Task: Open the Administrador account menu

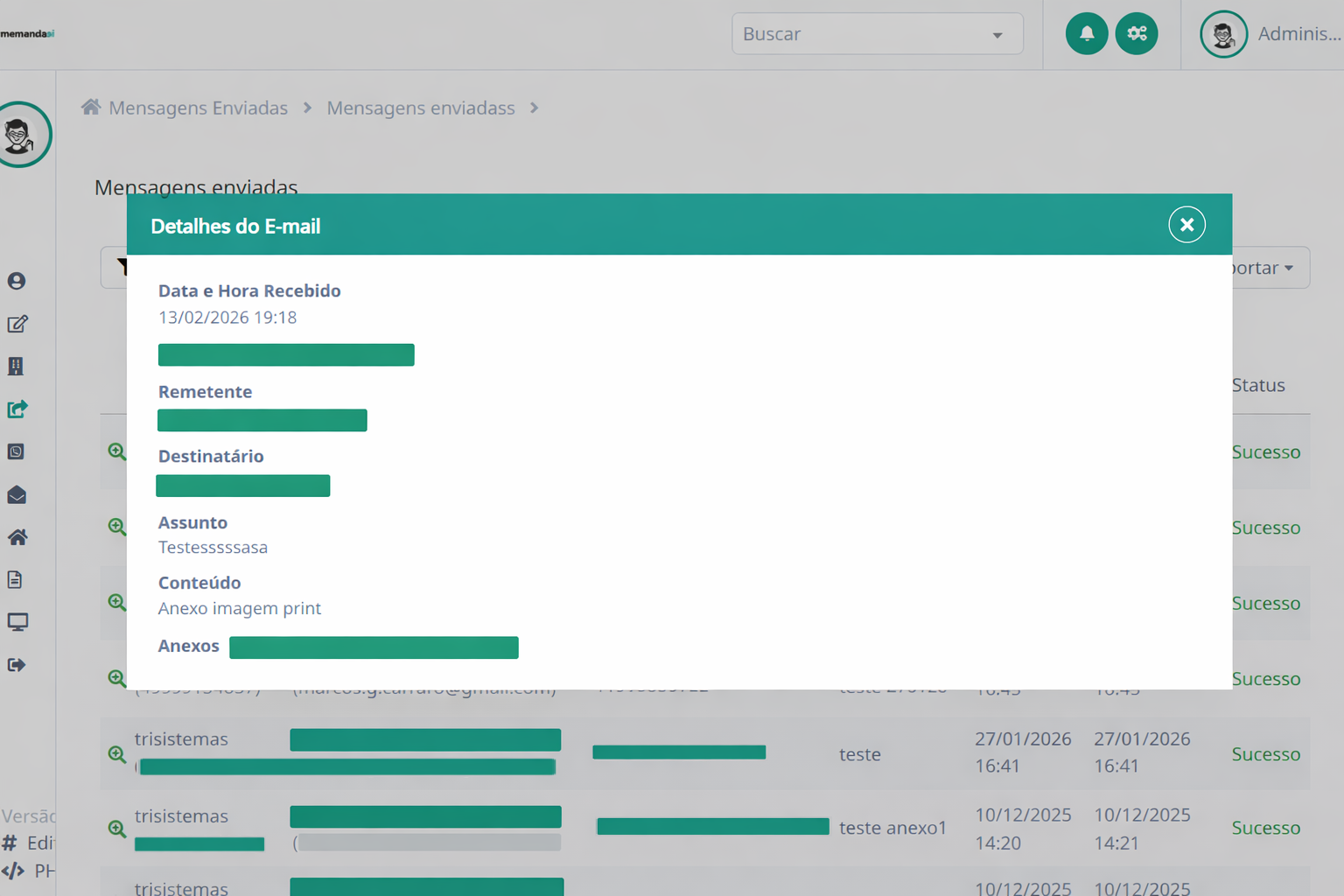Action: pos(1270,34)
